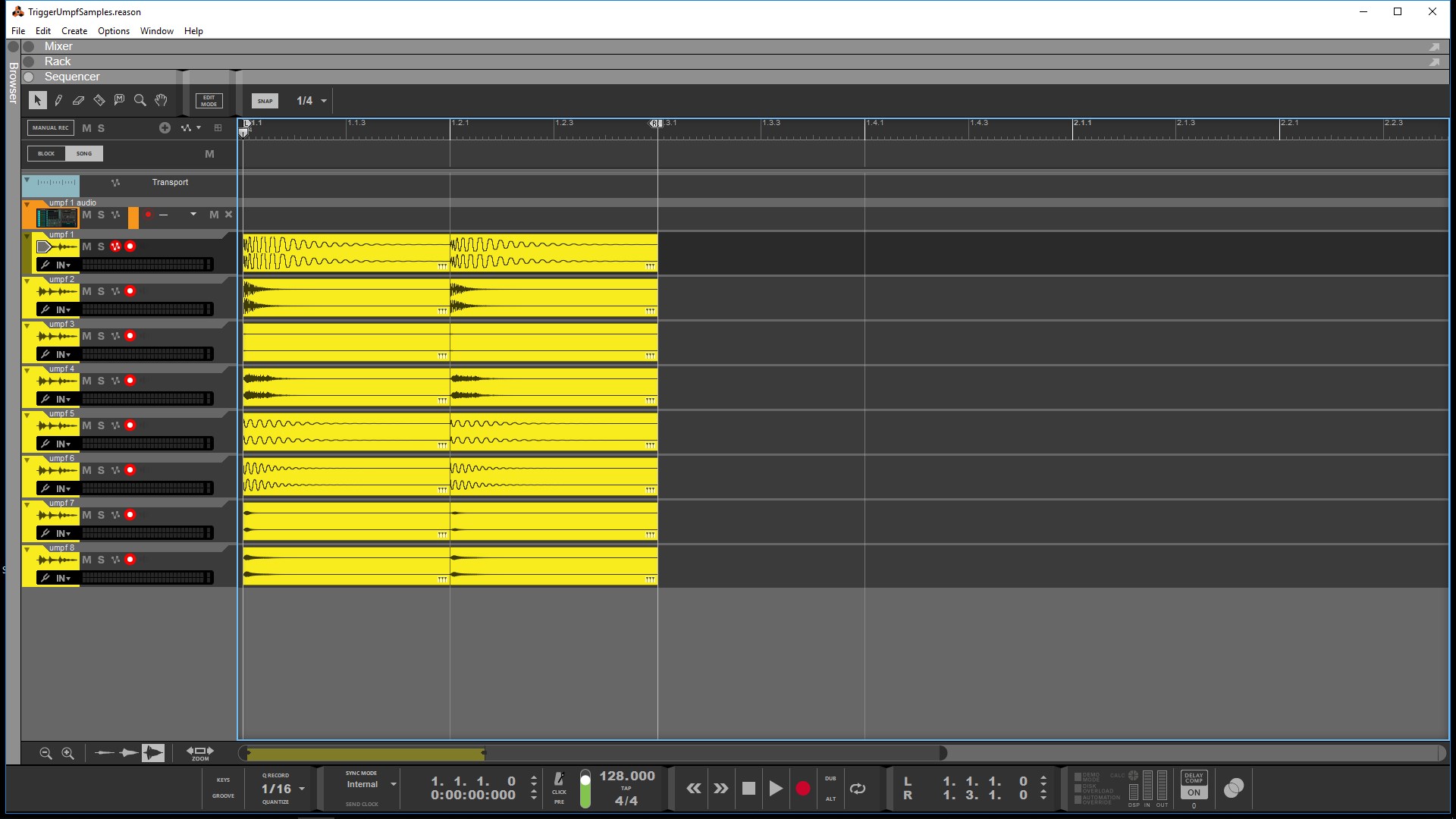
Task: Zoom out horizontally in sequencer
Action: click(x=45, y=753)
